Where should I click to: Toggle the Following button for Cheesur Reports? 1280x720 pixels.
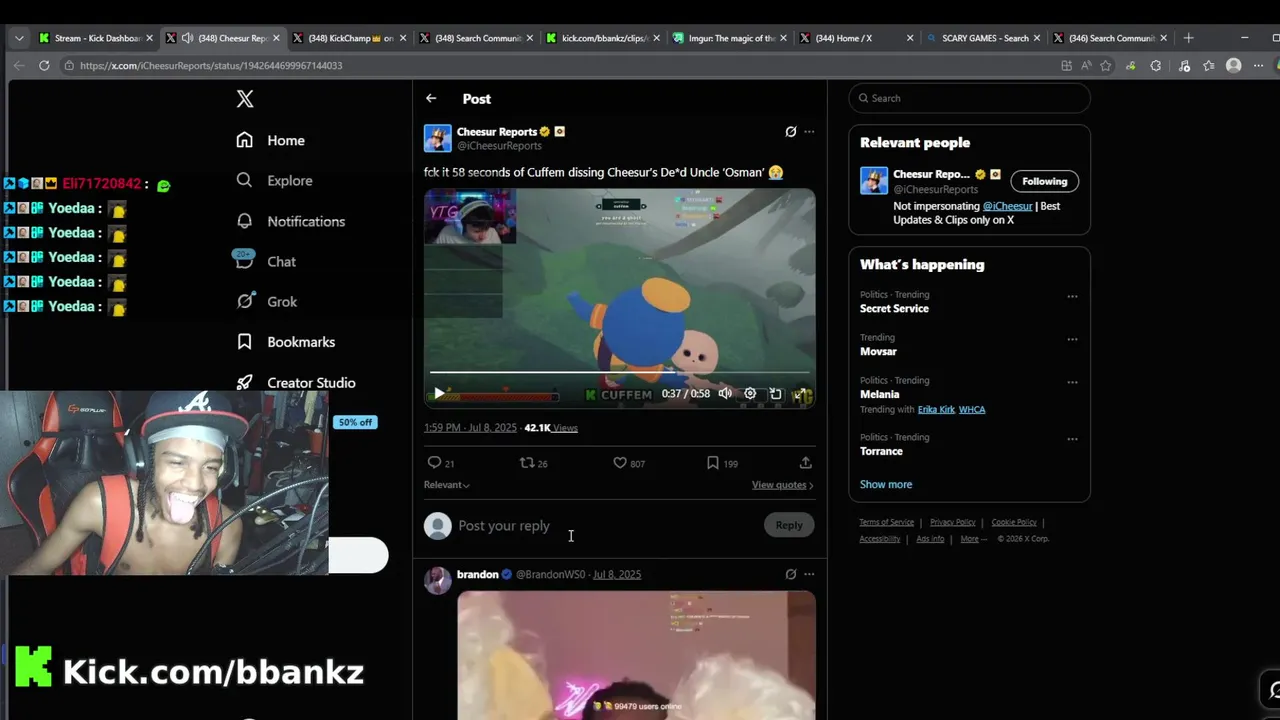(x=1045, y=181)
